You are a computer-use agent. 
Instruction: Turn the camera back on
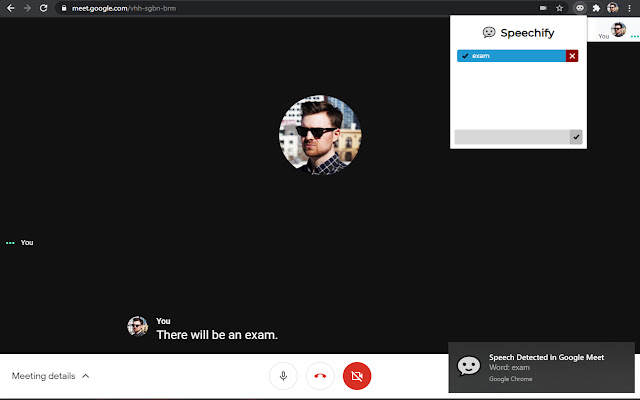pos(357,376)
